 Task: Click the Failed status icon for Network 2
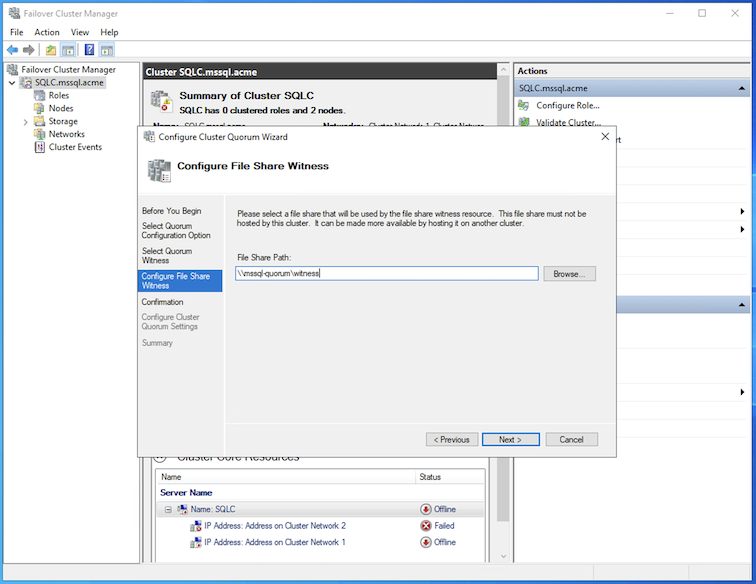point(426,526)
